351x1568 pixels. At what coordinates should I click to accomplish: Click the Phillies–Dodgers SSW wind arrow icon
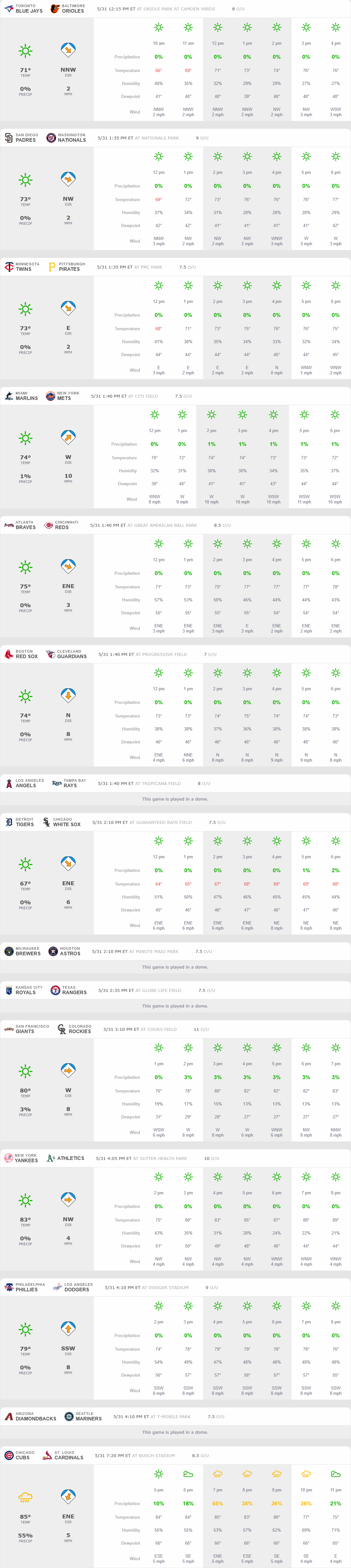point(68,1328)
